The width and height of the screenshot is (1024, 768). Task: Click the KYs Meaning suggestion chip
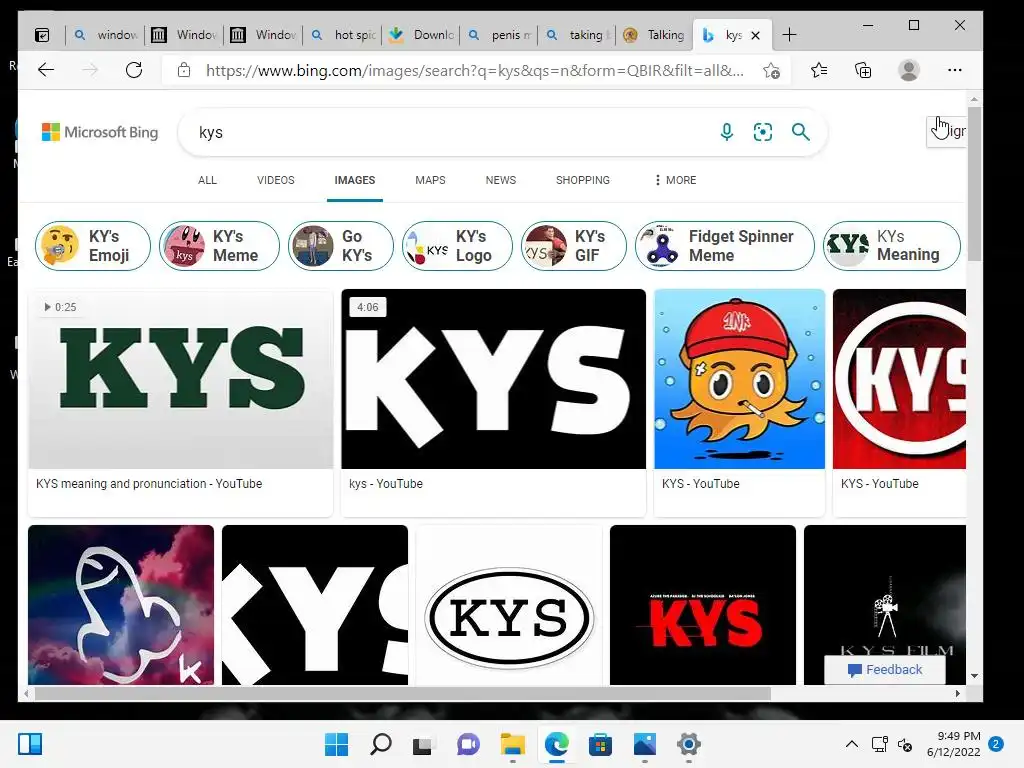892,246
